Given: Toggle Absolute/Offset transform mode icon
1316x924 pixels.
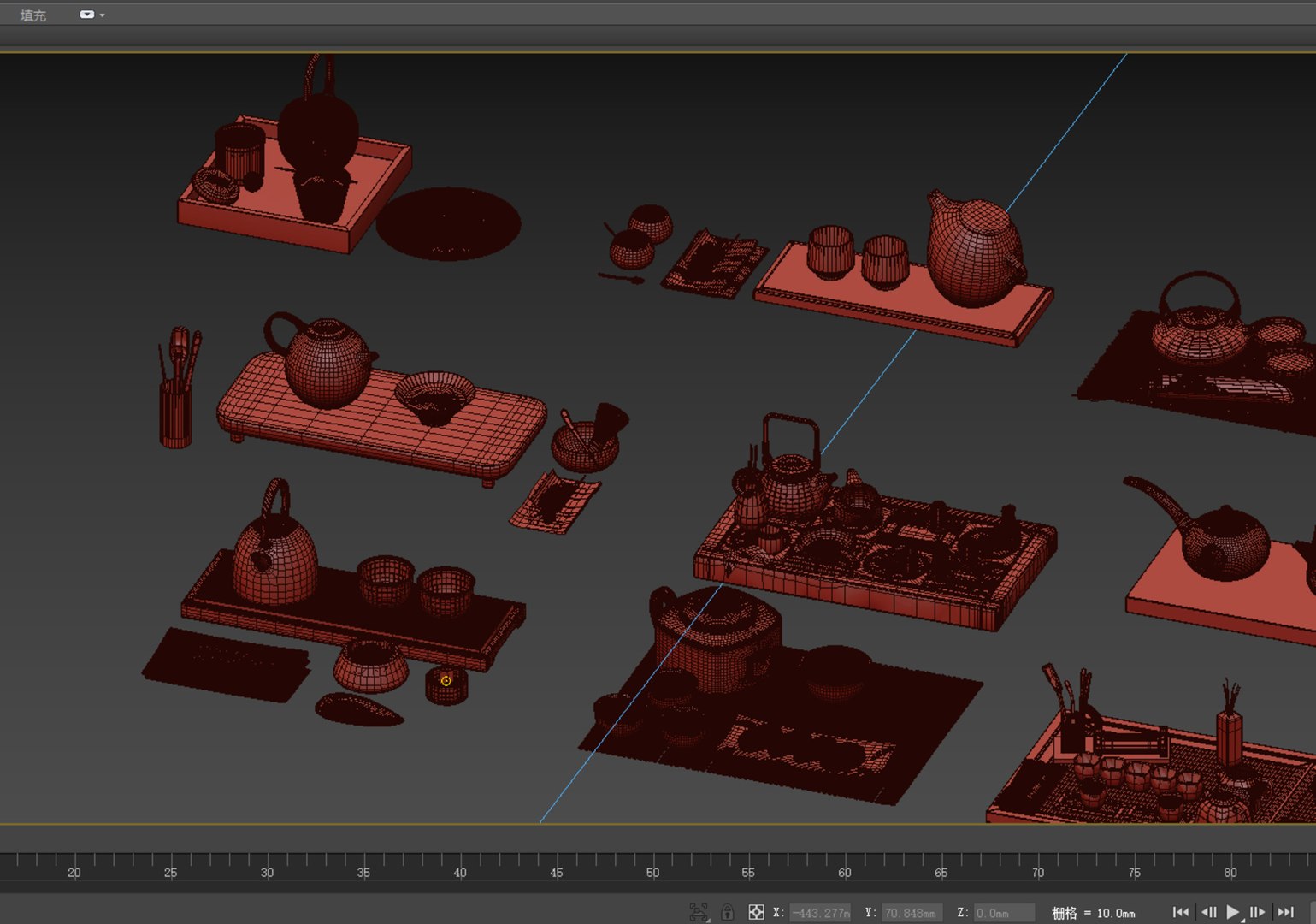Looking at the screenshot, I should (756, 913).
